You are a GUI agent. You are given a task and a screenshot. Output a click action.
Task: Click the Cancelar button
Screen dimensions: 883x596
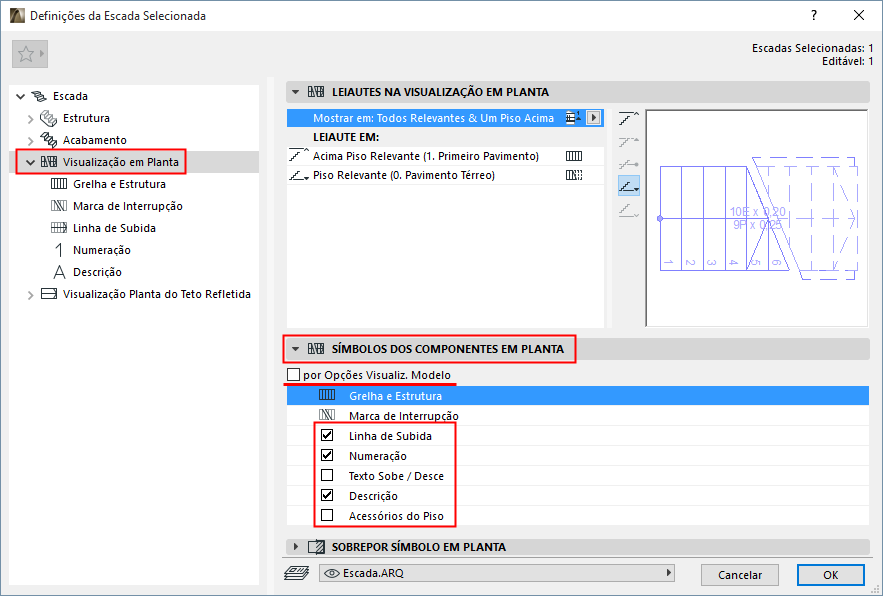pos(740,575)
